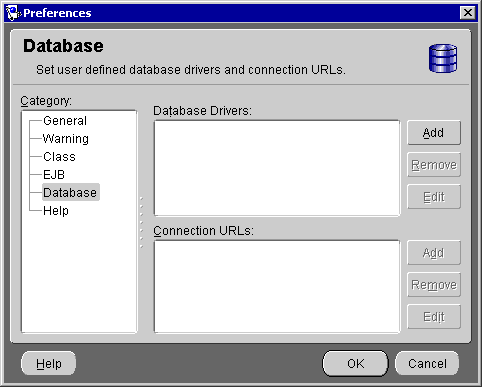The image size is (482, 387).
Task: Click the blue database cylinder icon
Action: click(x=443, y=59)
